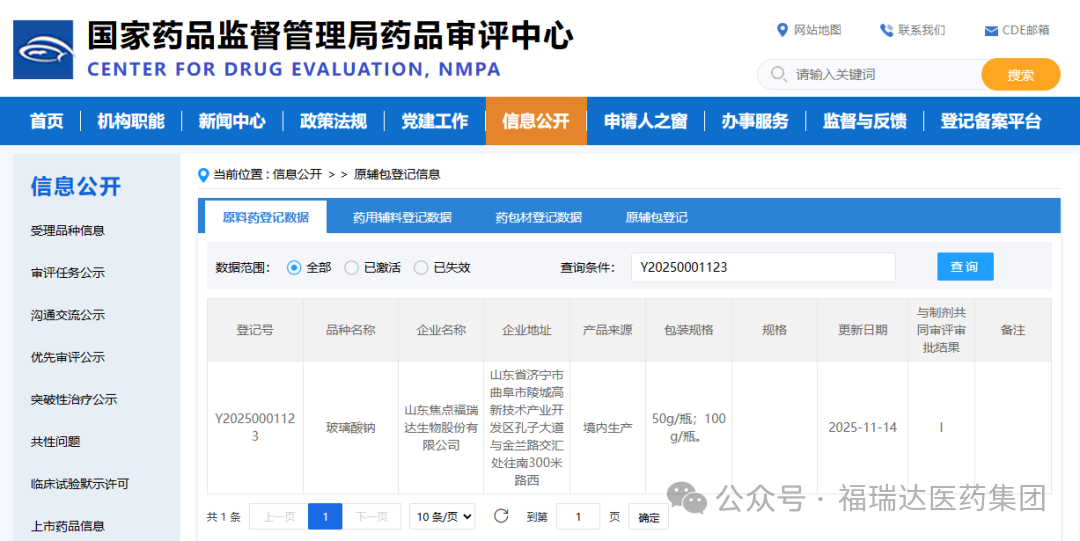1080x541 pixels.
Task: Focus the 到第 page number input
Action: pyautogui.click(x=578, y=517)
